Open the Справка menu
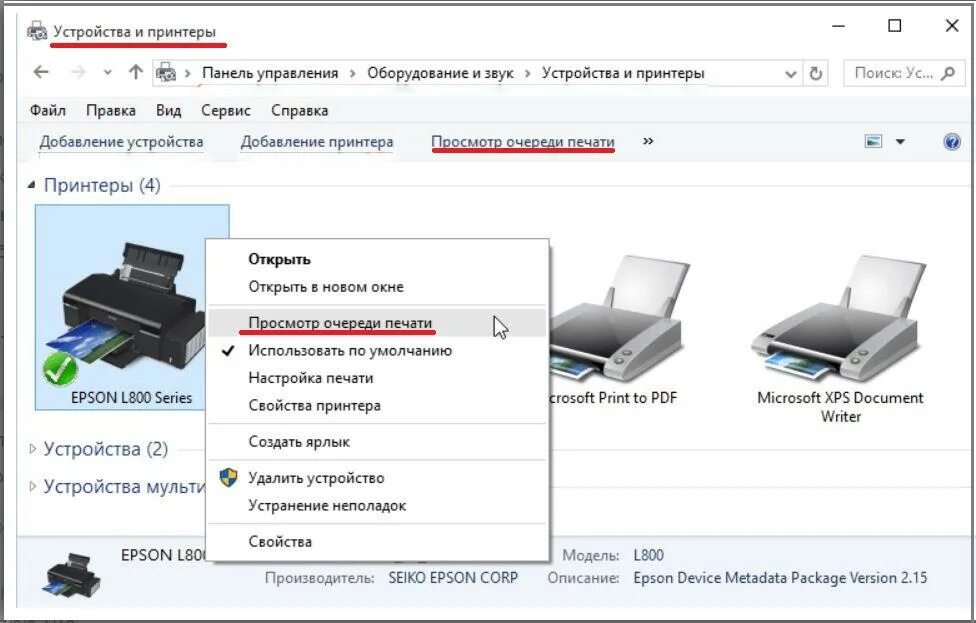The width and height of the screenshot is (976, 623). click(299, 110)
